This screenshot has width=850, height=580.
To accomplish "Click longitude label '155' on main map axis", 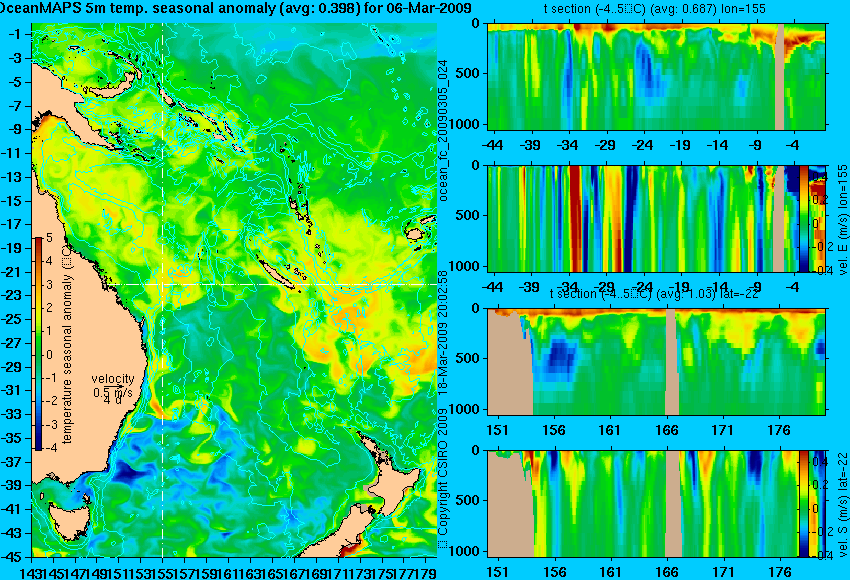I will coord(163,572).
